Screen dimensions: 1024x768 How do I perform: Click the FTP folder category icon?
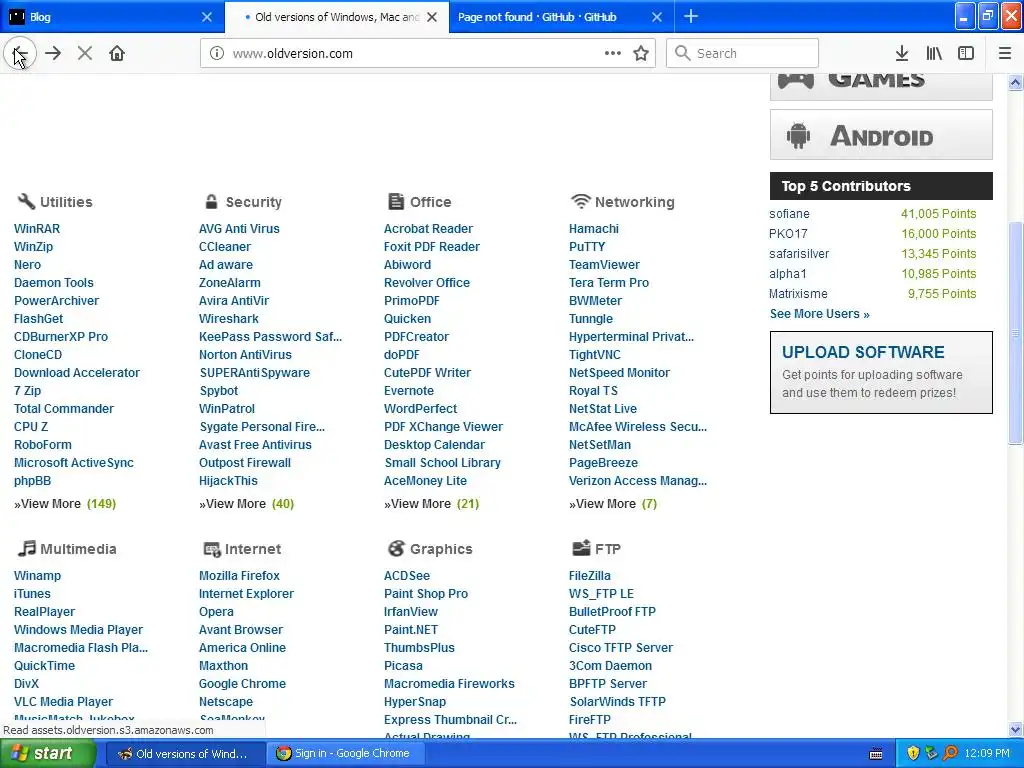(581, 549)
